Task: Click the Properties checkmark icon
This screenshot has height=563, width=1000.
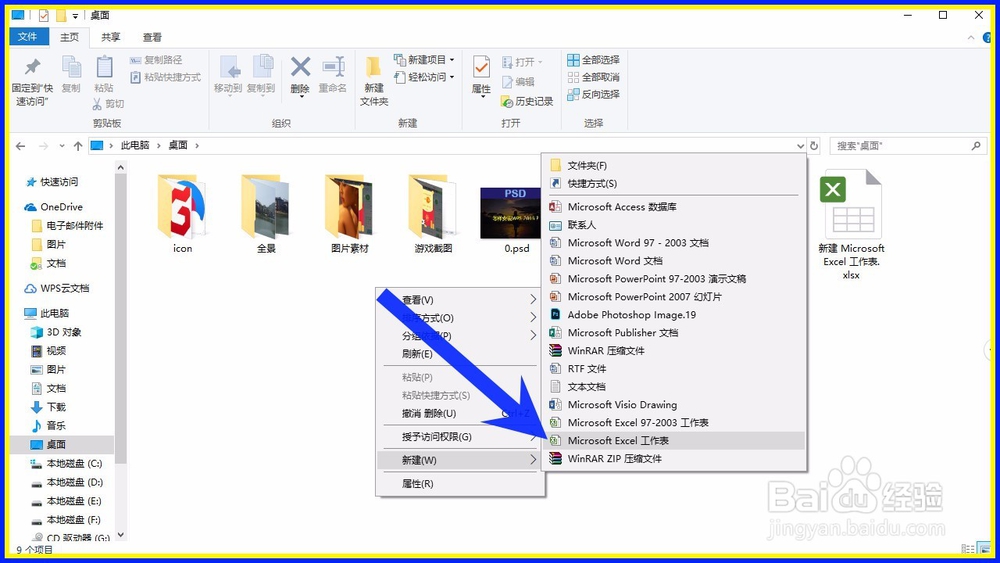Action: [482, 66]
